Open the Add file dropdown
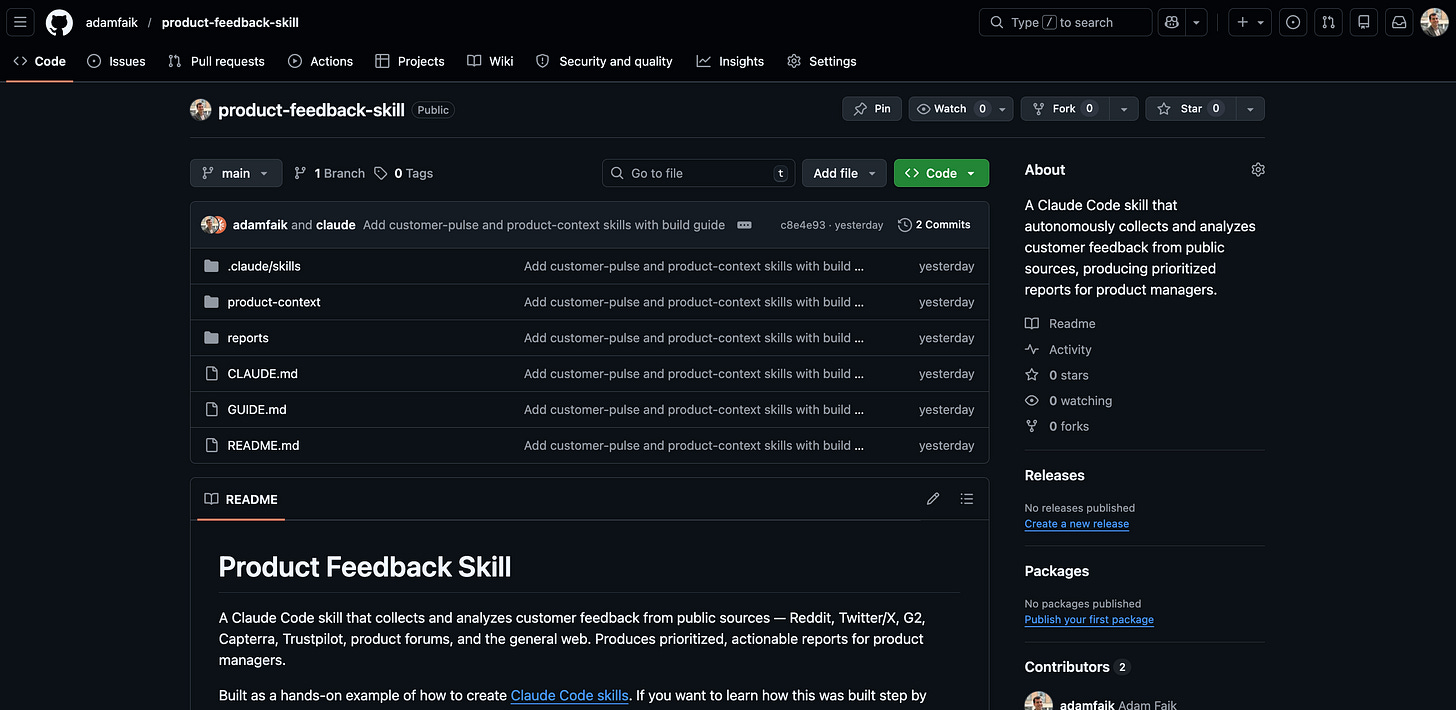The width and height of the screenshot is (1456, 710). (x=843, y=172)
